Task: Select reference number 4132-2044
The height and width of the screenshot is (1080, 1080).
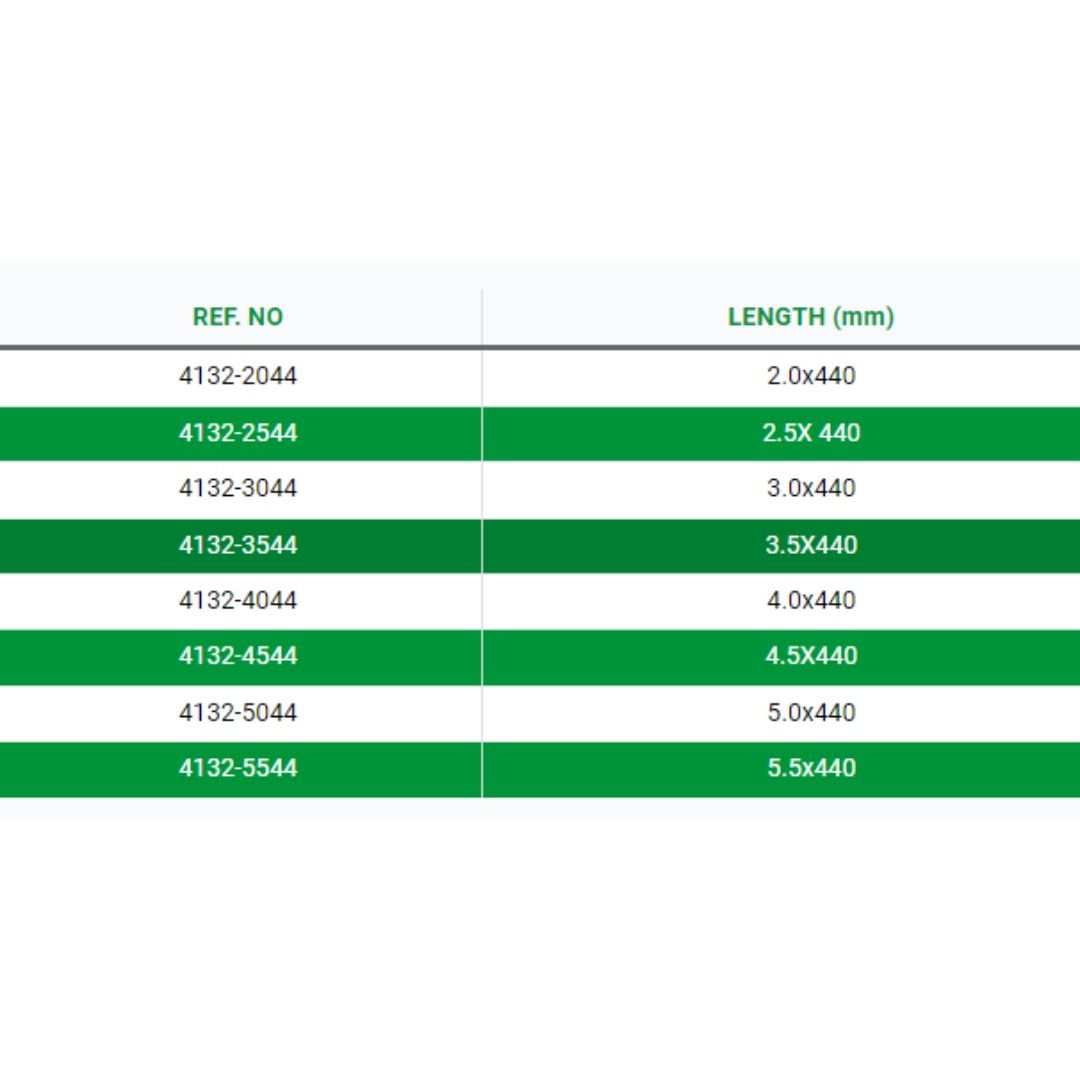Action: pyautogui.click(x=238, y=376)
